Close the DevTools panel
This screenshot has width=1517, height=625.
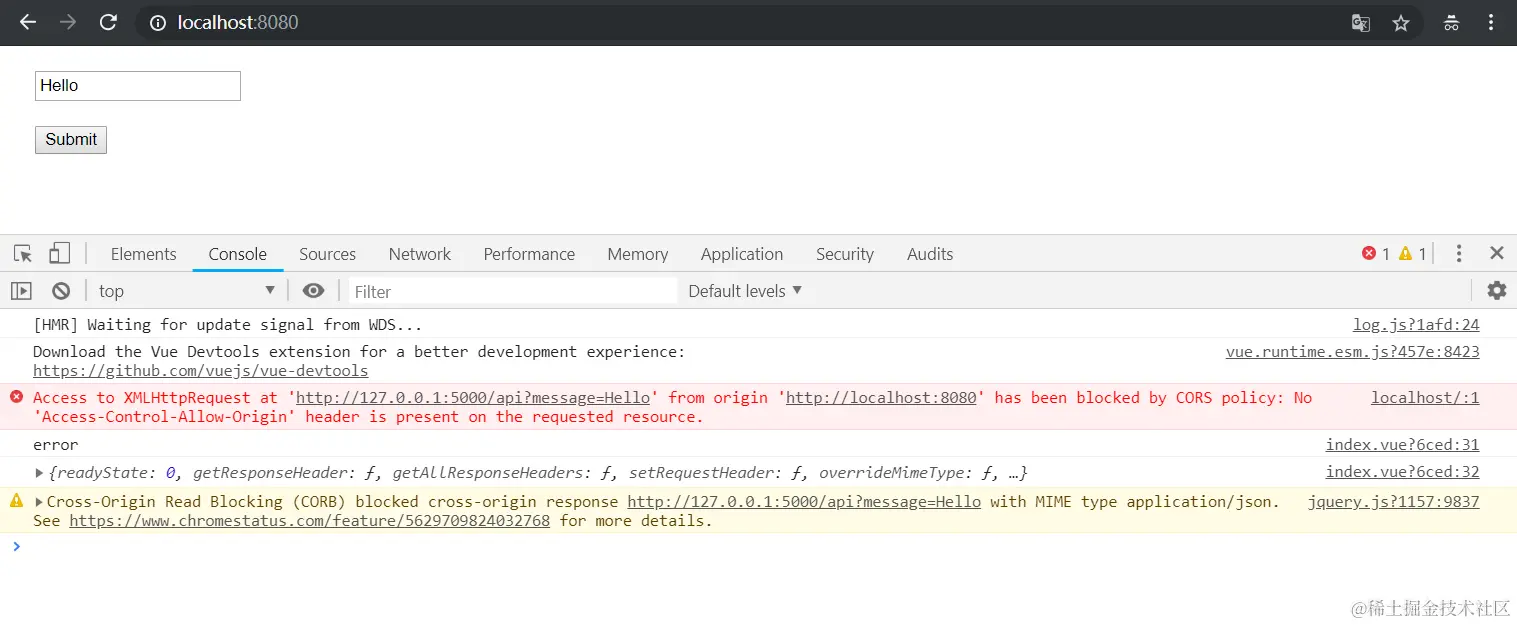coord(1497,253)
